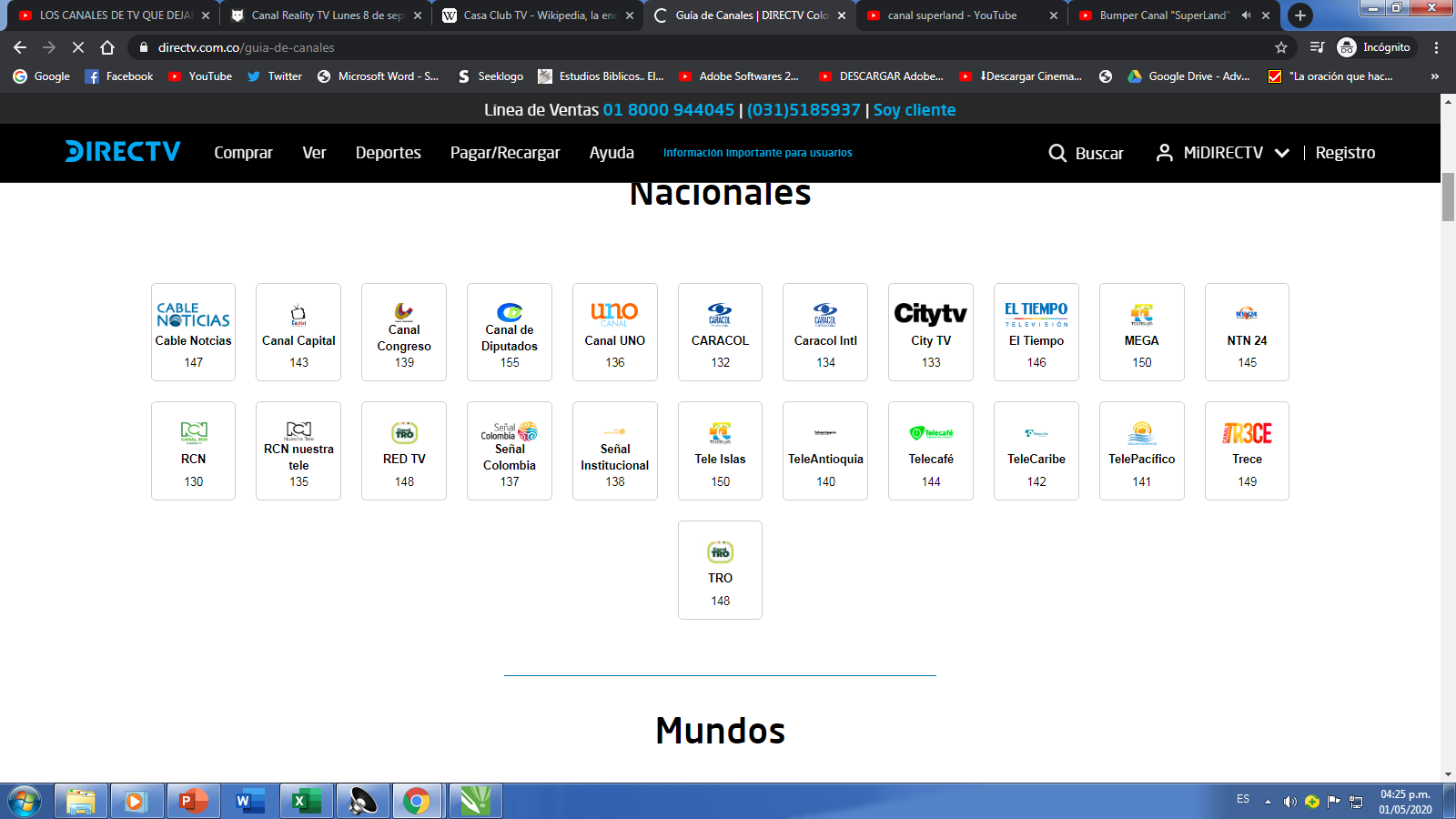Screen dimensions: 1456x819
Task: Click the page vertical scrollbar thumb
Action: (1448, 196)
